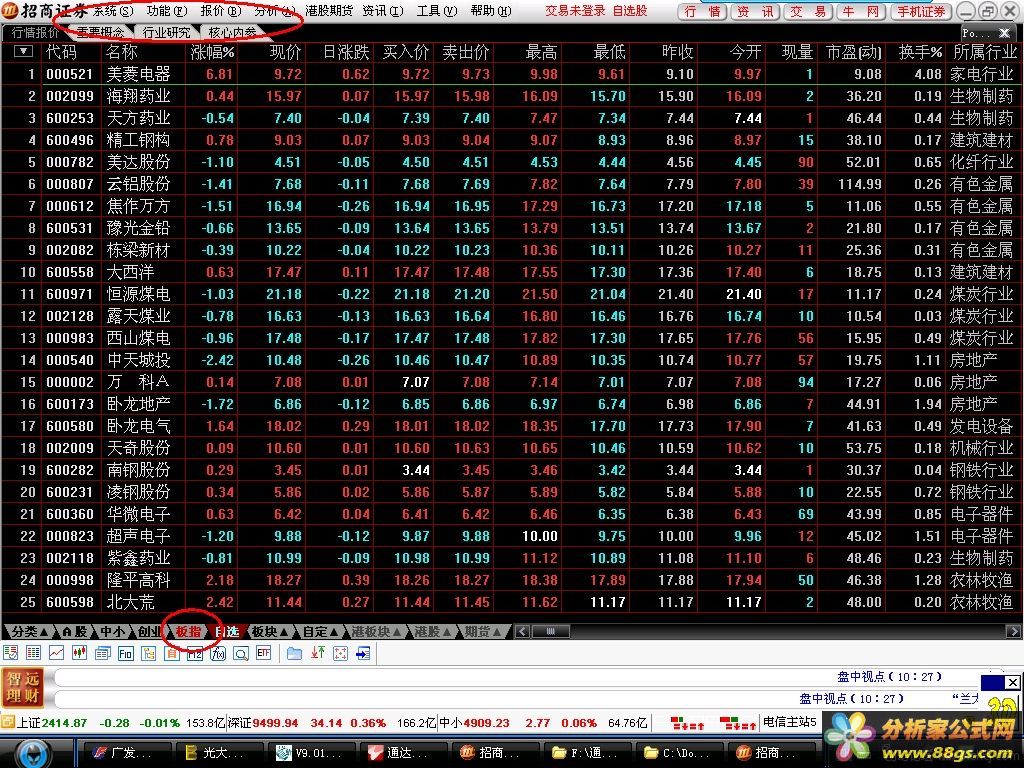Screen dimensions: 1024x768
Task: Open the 港股期货 menu
Action: point(329,11)
